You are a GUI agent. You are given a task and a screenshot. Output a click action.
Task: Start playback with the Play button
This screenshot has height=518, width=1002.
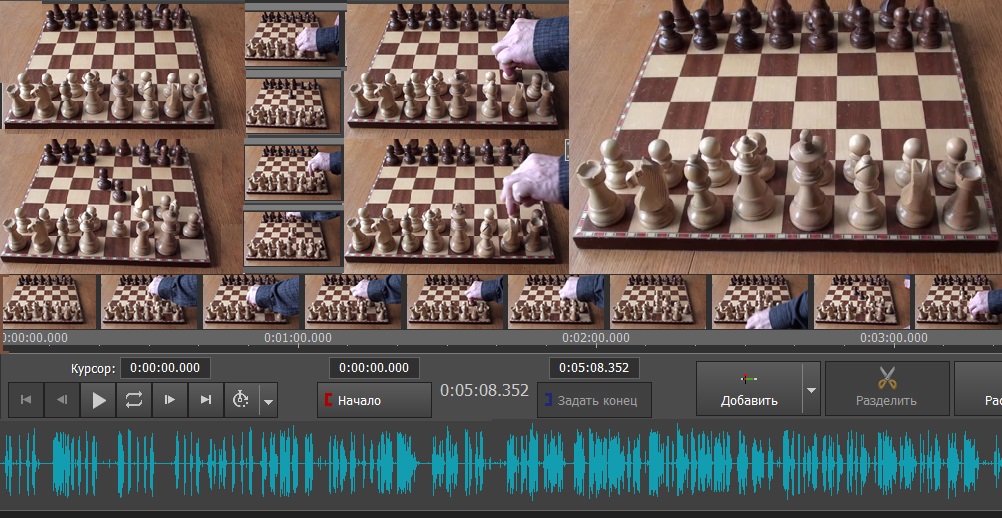[98, 400]
